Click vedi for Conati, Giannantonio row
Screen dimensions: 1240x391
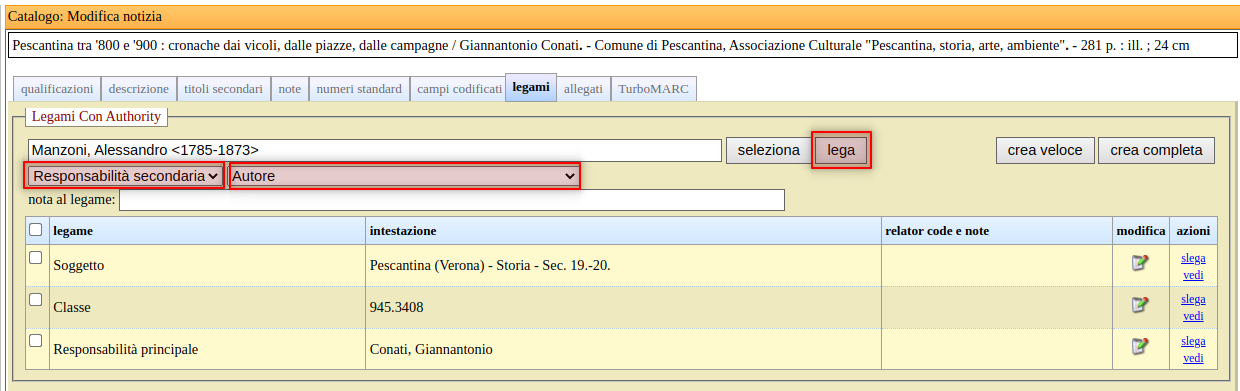pyautogui.click(x=1193, y=357)
